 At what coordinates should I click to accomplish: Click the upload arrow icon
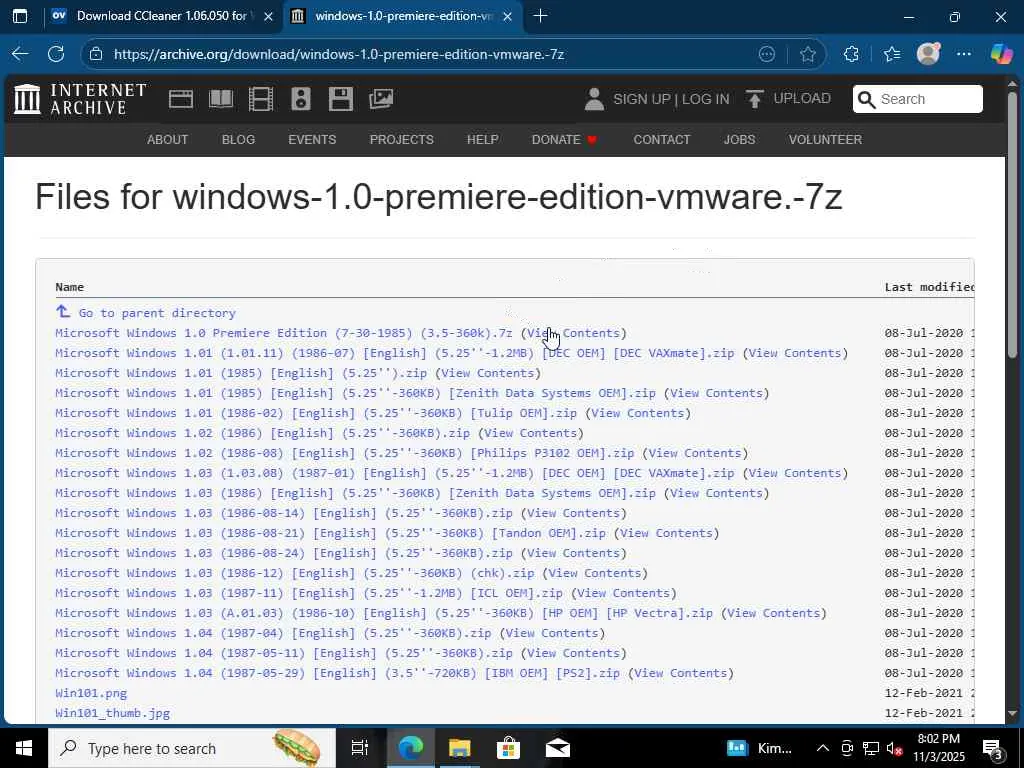pos(754,99)
